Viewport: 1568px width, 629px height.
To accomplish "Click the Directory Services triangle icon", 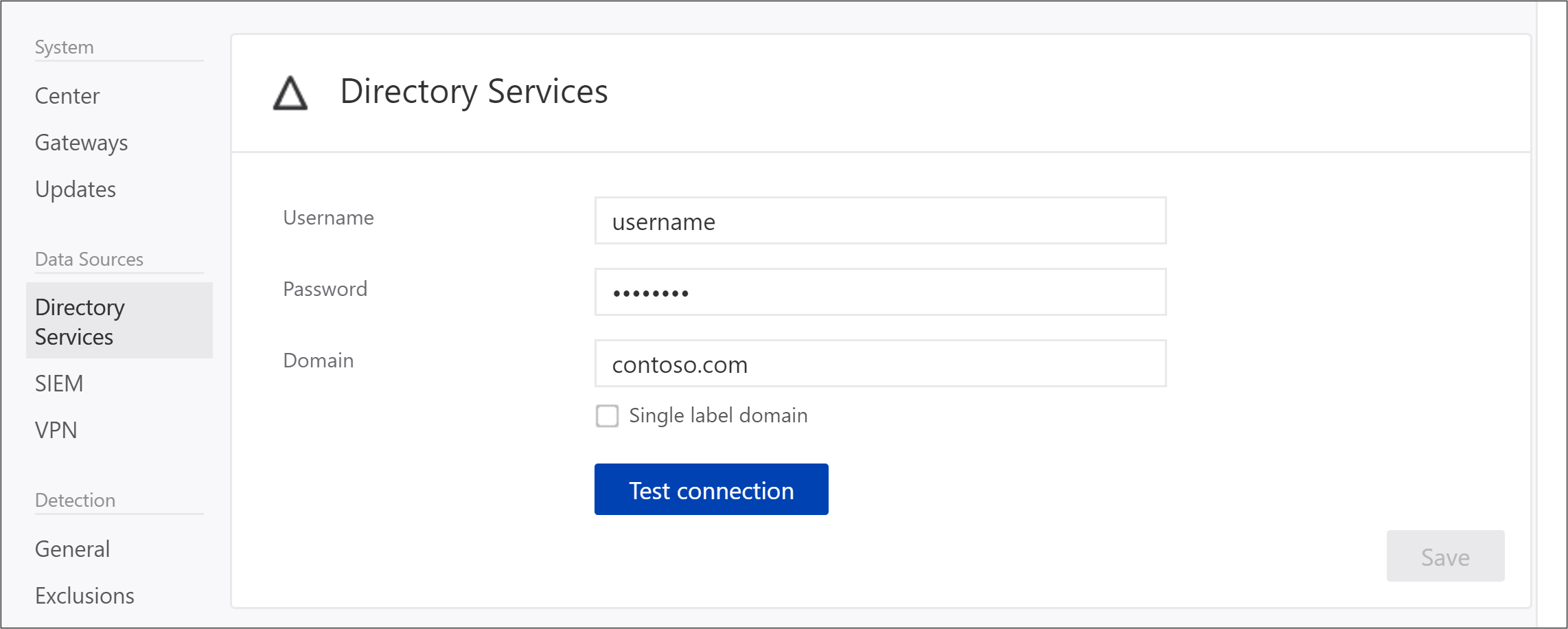I will click(x=290, y=93).
